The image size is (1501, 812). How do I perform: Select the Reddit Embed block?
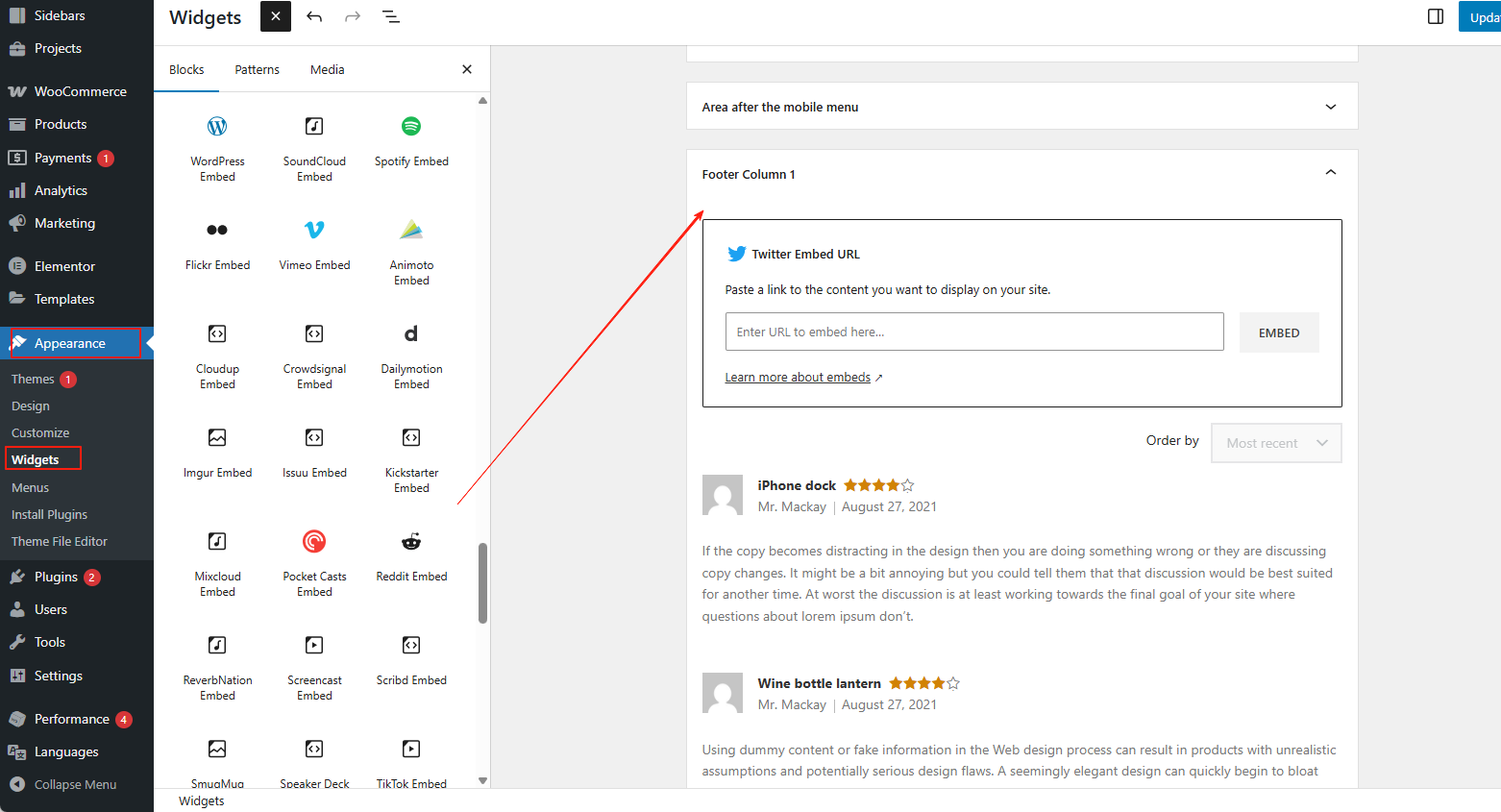pyautogui.click(x=411, y=557)
